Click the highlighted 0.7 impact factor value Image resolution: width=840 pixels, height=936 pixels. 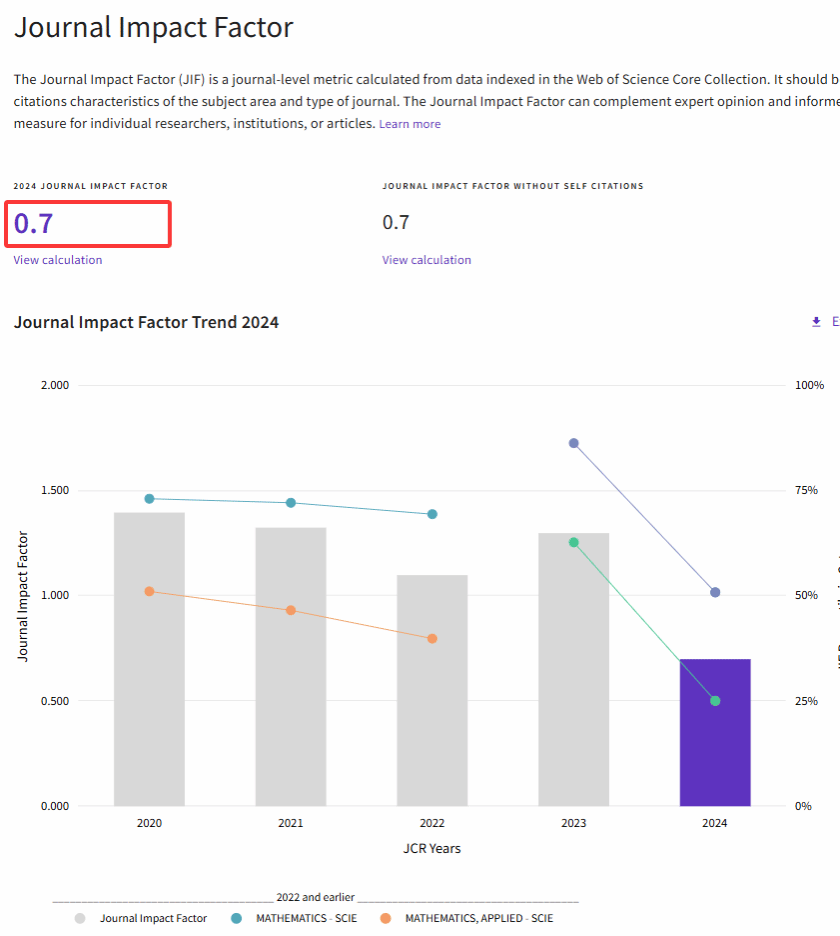coord(34,224)
